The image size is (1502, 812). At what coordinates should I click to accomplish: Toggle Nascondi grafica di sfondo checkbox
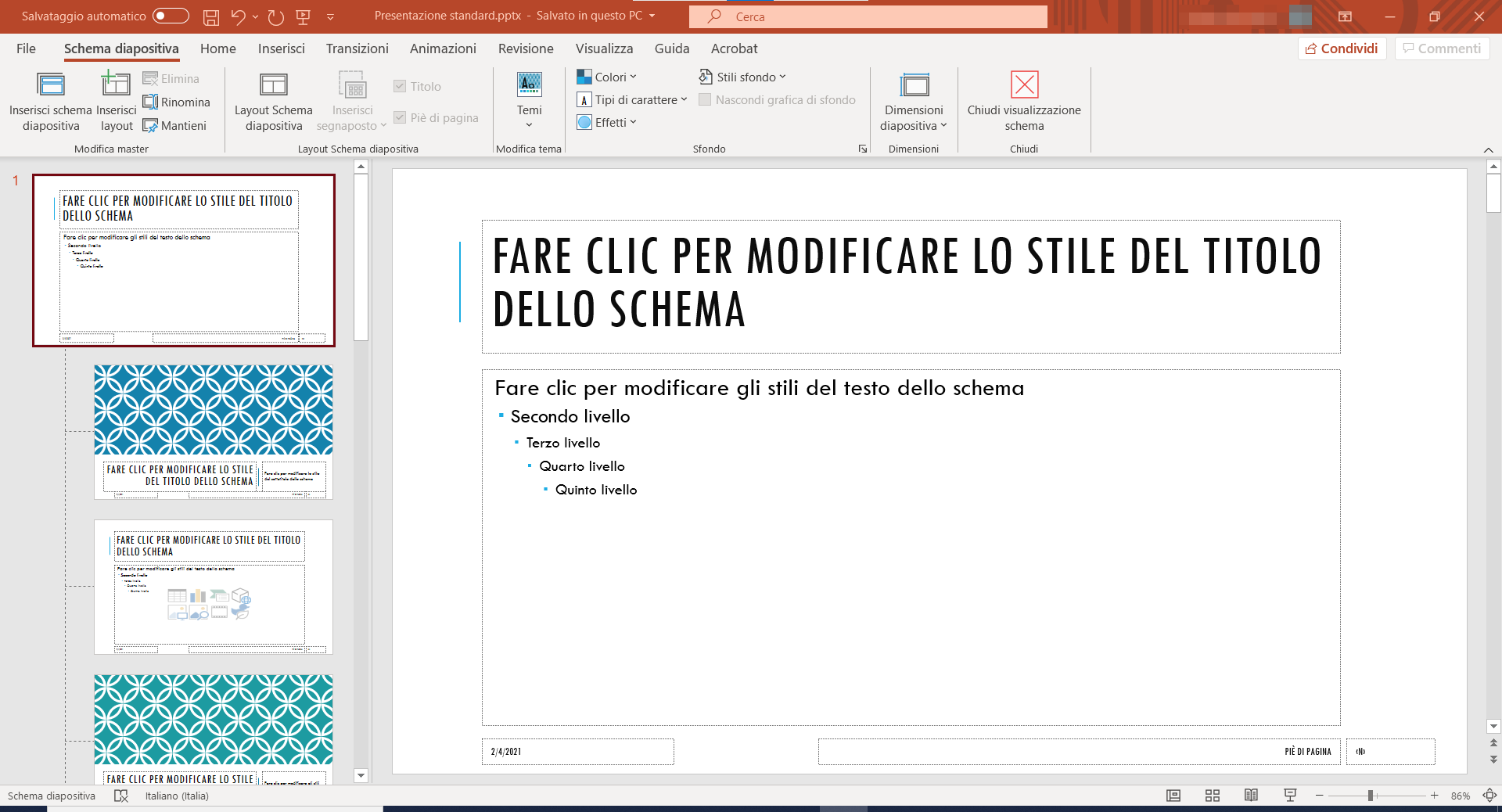pos(705,100)
